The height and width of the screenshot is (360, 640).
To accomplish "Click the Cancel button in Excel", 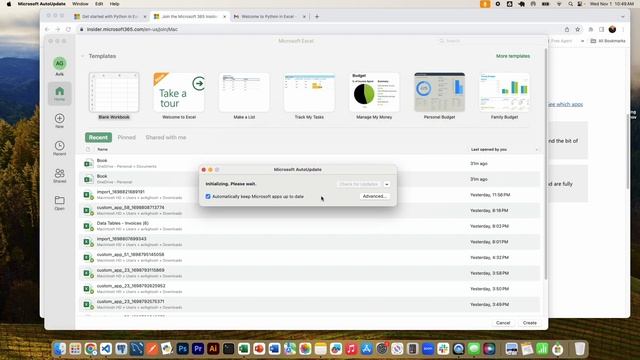I will (x=503, y=323).
